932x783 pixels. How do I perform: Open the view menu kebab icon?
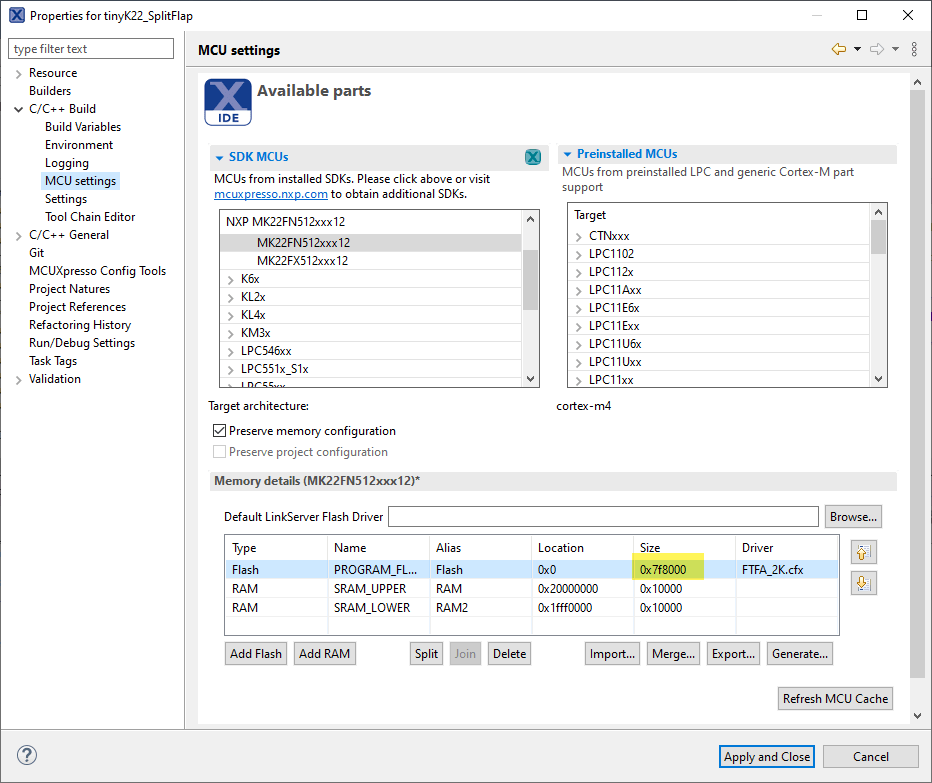(914, 49)
